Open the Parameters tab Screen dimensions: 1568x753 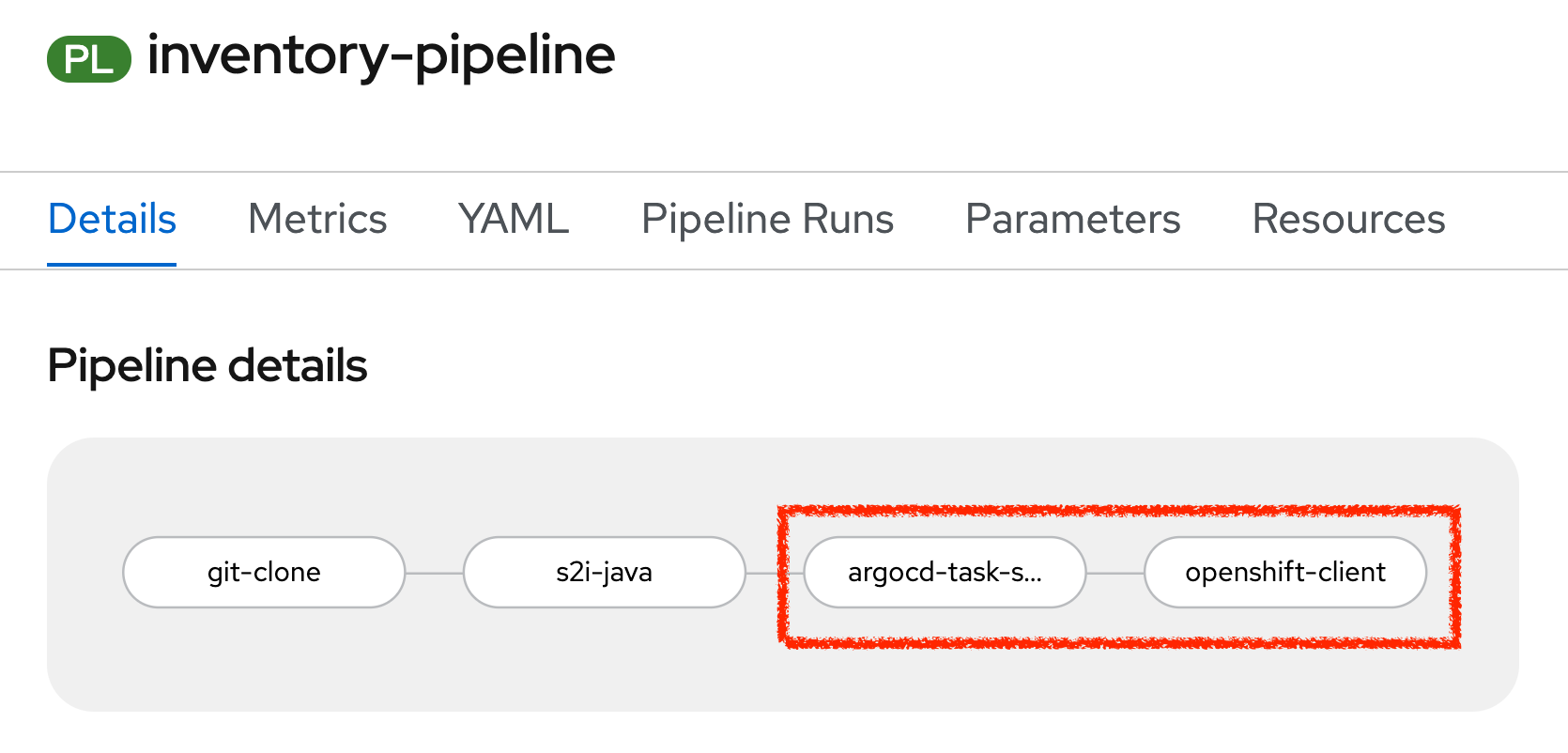[1072, 219]
